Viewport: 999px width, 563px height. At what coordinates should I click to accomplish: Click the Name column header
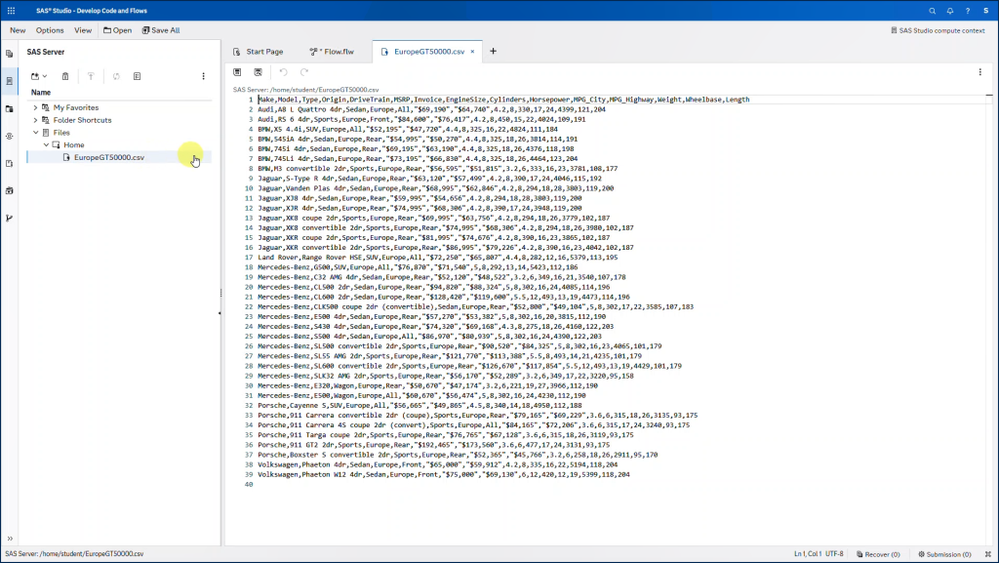click(x=41, y=92)
